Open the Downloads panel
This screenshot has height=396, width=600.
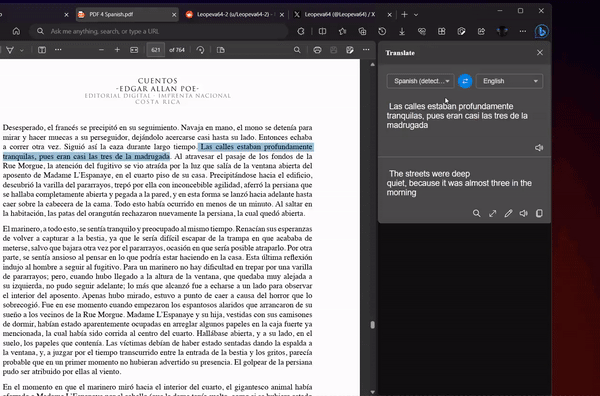point(402,31)
